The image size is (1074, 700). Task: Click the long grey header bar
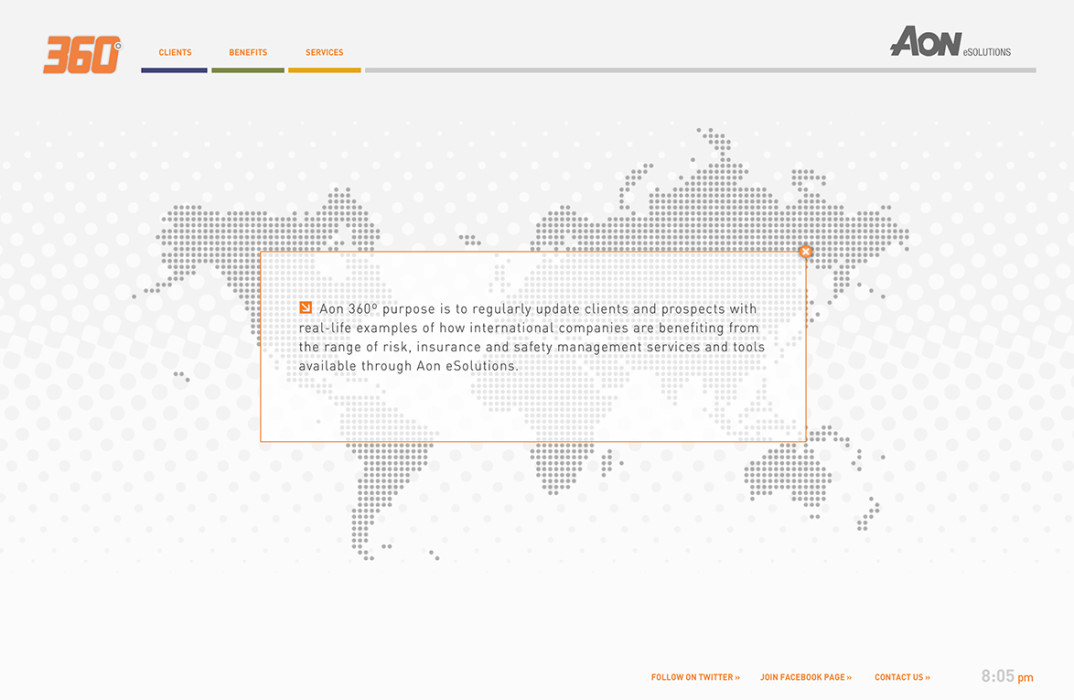(x=700, y=70)
